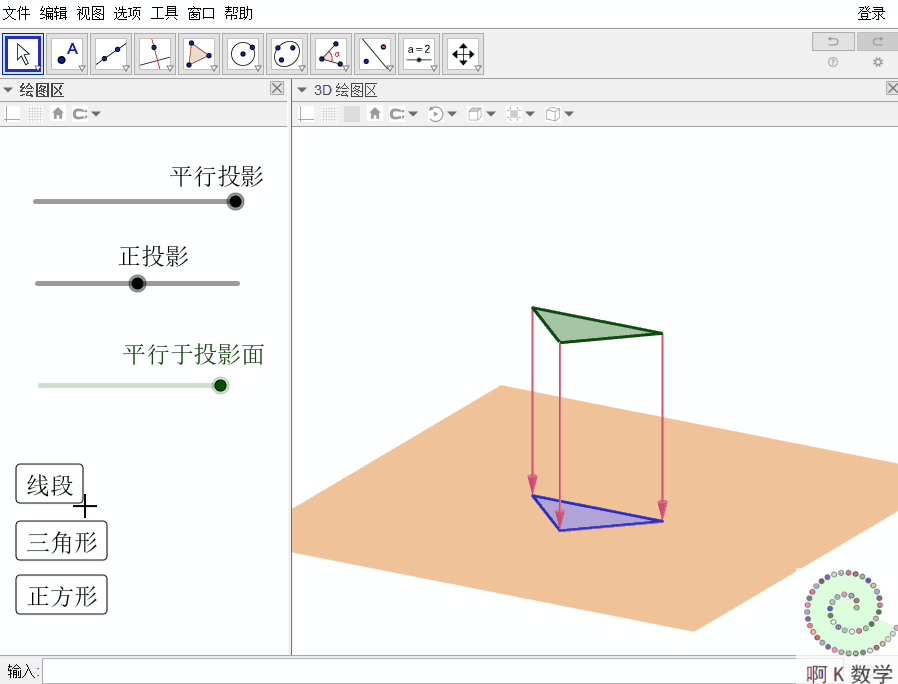Open rotation options dropdown arrow
Image resolution: width=898 pixels, height=684 pixels.
point(452,114)
